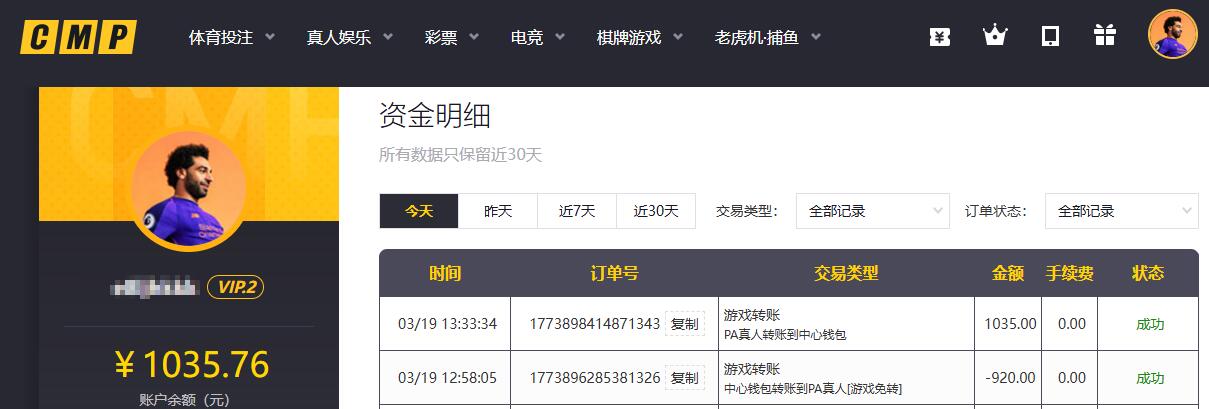Copy order number 1773898414871343 with 复制
The width and height of the screenshot is (1209, 409).
pyautogui.click(x=684, y=324)
